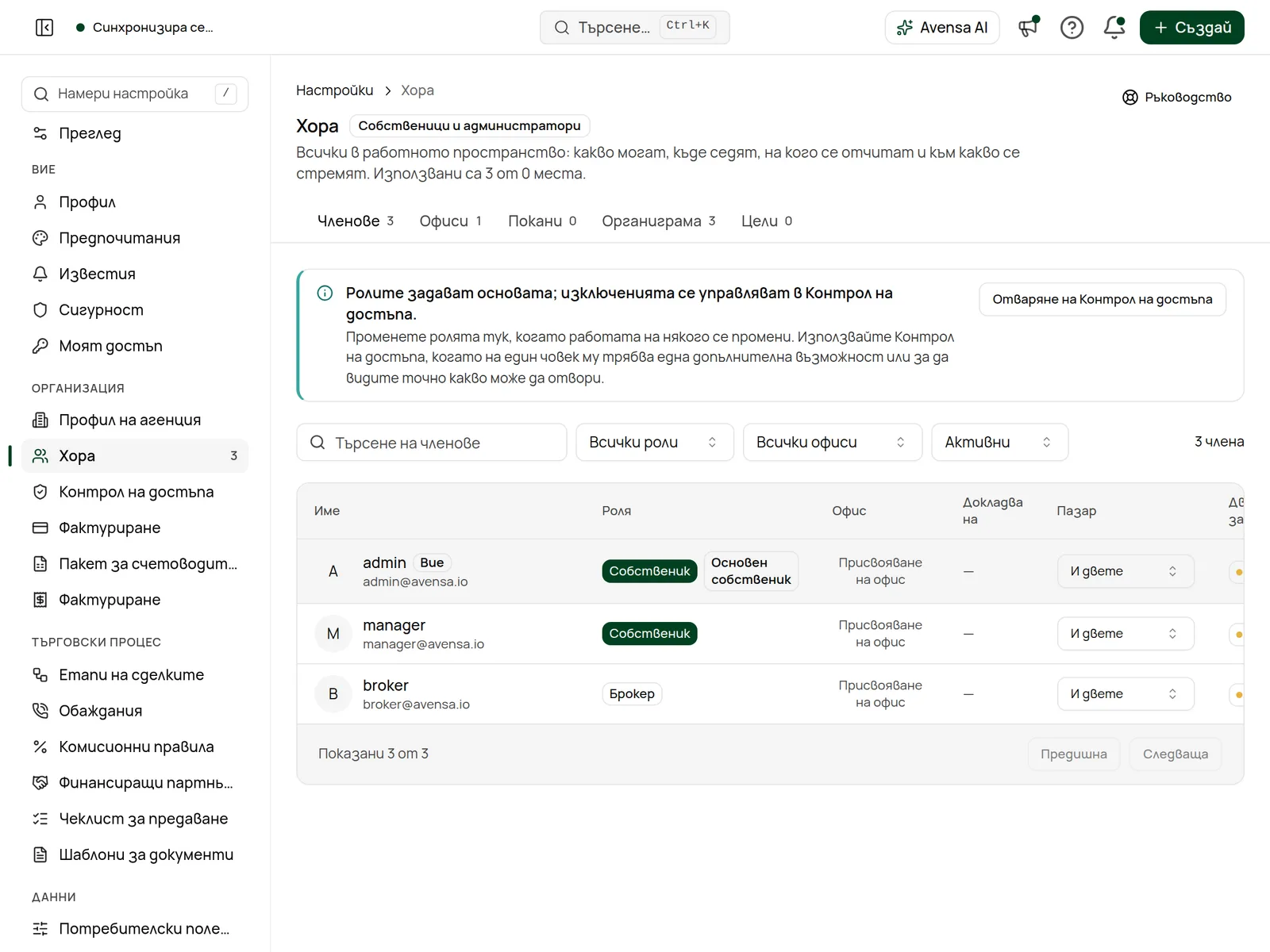Open the market dropdown in broker row
This screenshot has height=952, width=1270.
[x=1126, y=694]
